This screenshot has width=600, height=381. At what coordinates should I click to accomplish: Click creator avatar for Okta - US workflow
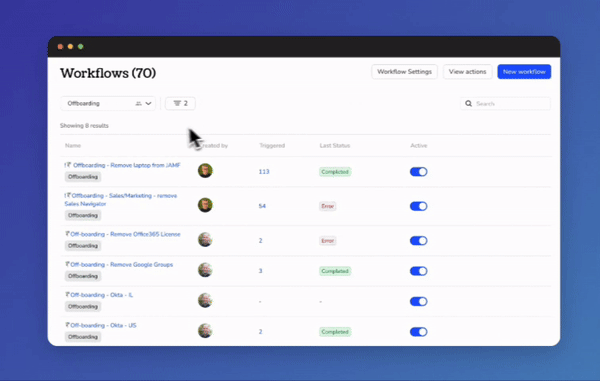205,331
